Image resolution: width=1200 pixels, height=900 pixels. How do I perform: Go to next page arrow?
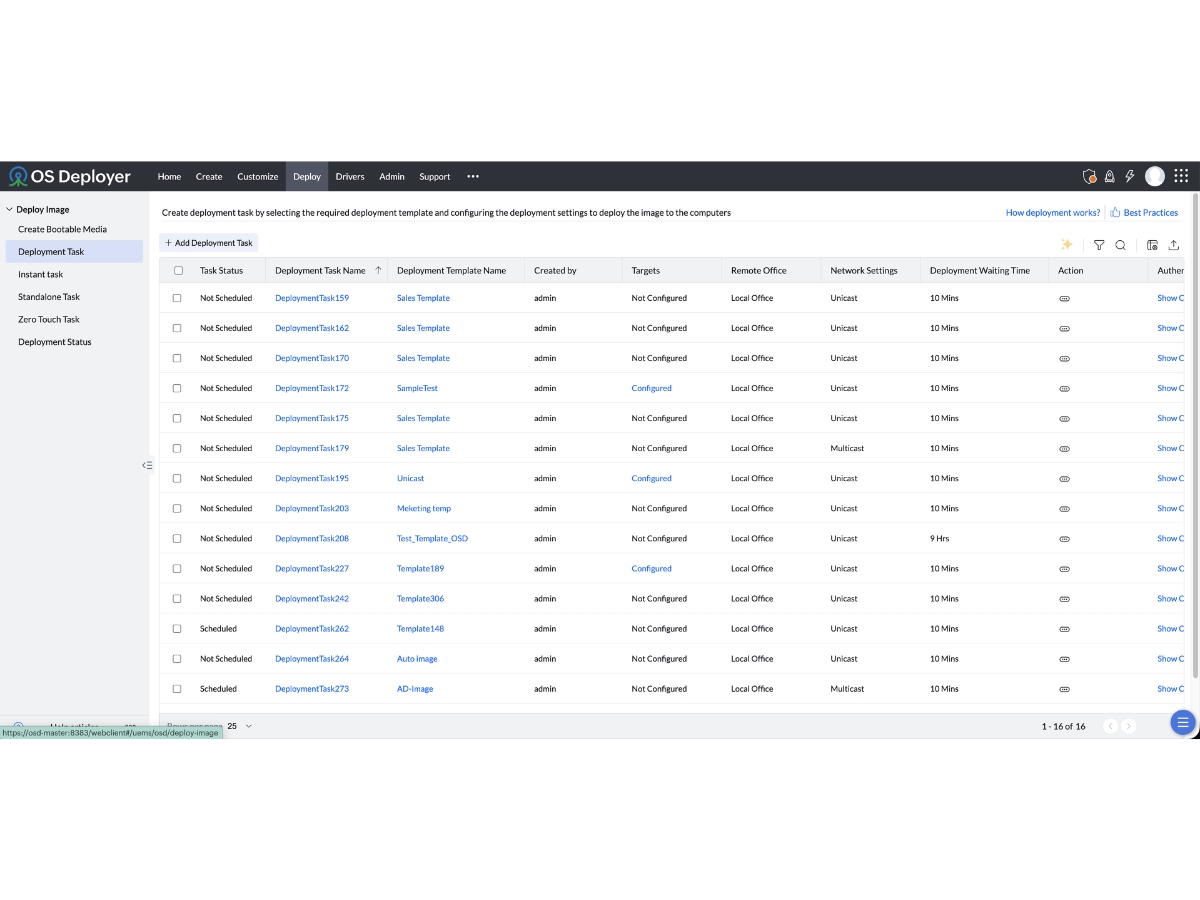click(x=1129, y=726)
